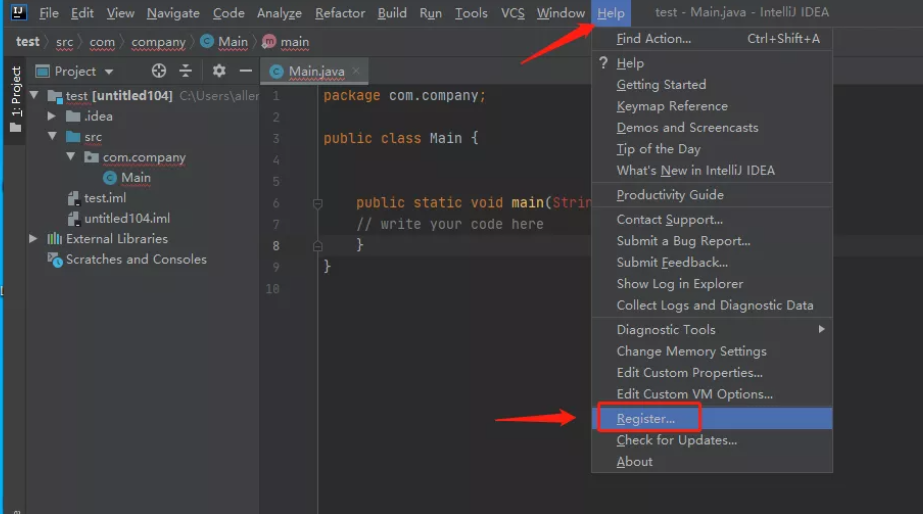923x514 pixels.
Task: Hide the Project panel with minus icon
Action: [245, 71]
